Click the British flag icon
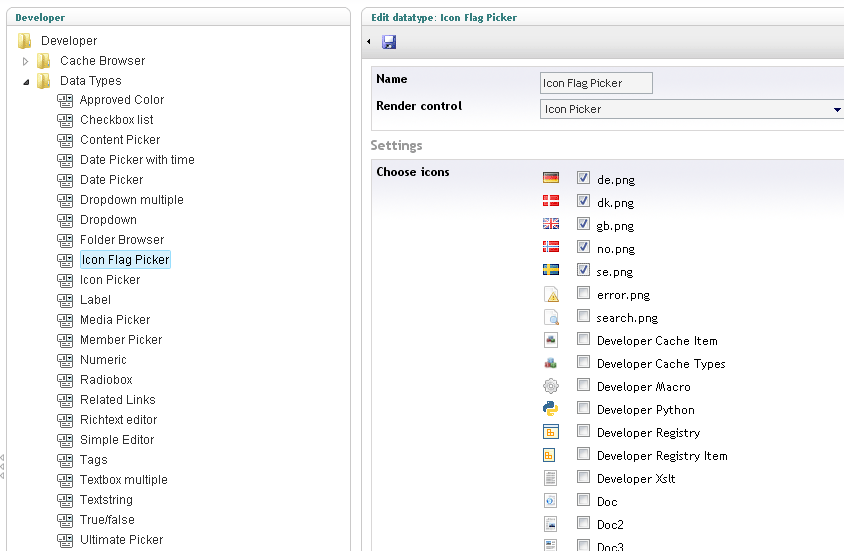 pyautogui.click(x=551, y=223)
